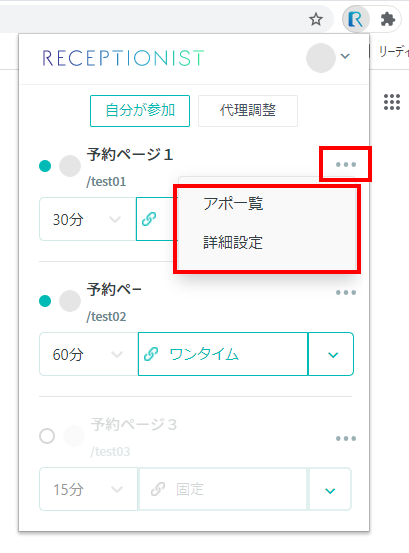Screen dimensions: 409x553
Task: Enable the empty circle for 予約ページ3
Action: [x=47, y=436]
